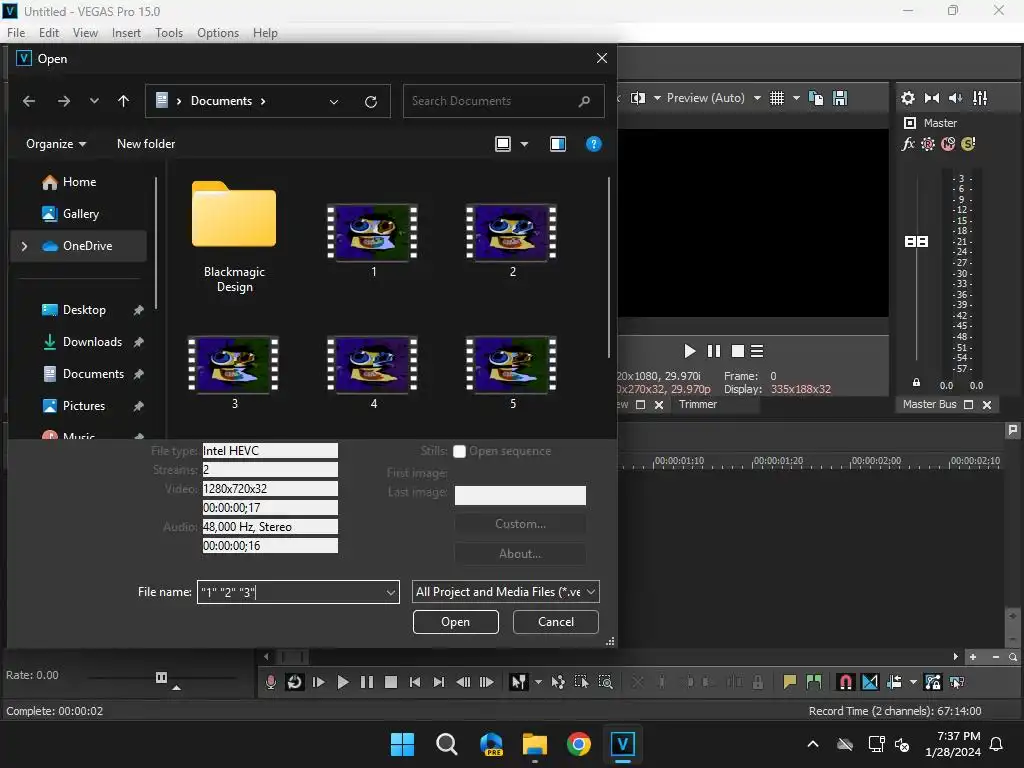This screenshot has width=1024, height=768.
Task: Toggle Lock Envelopes to Events icon
Action: click(x=933, y=682)
